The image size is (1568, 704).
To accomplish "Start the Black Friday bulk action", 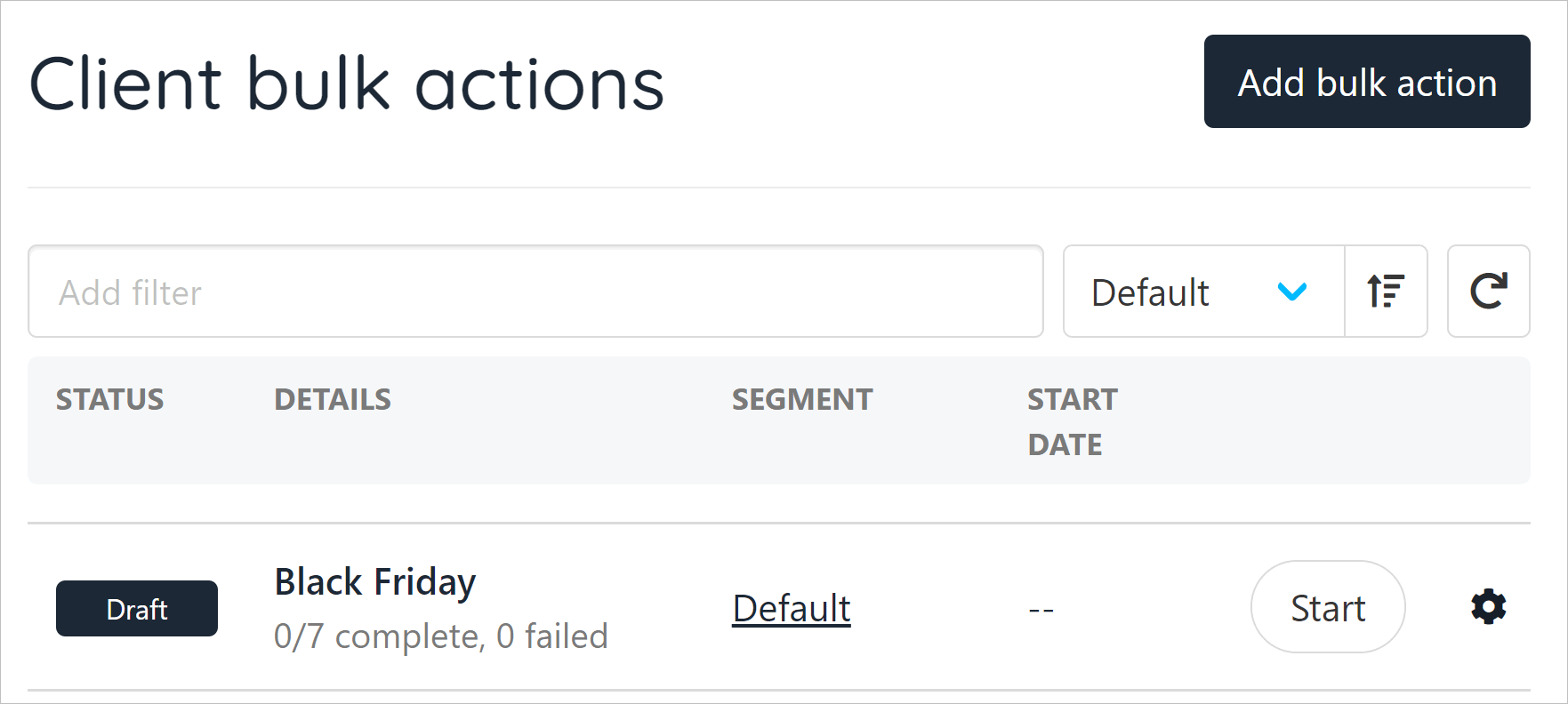I will click(1328, 607).
